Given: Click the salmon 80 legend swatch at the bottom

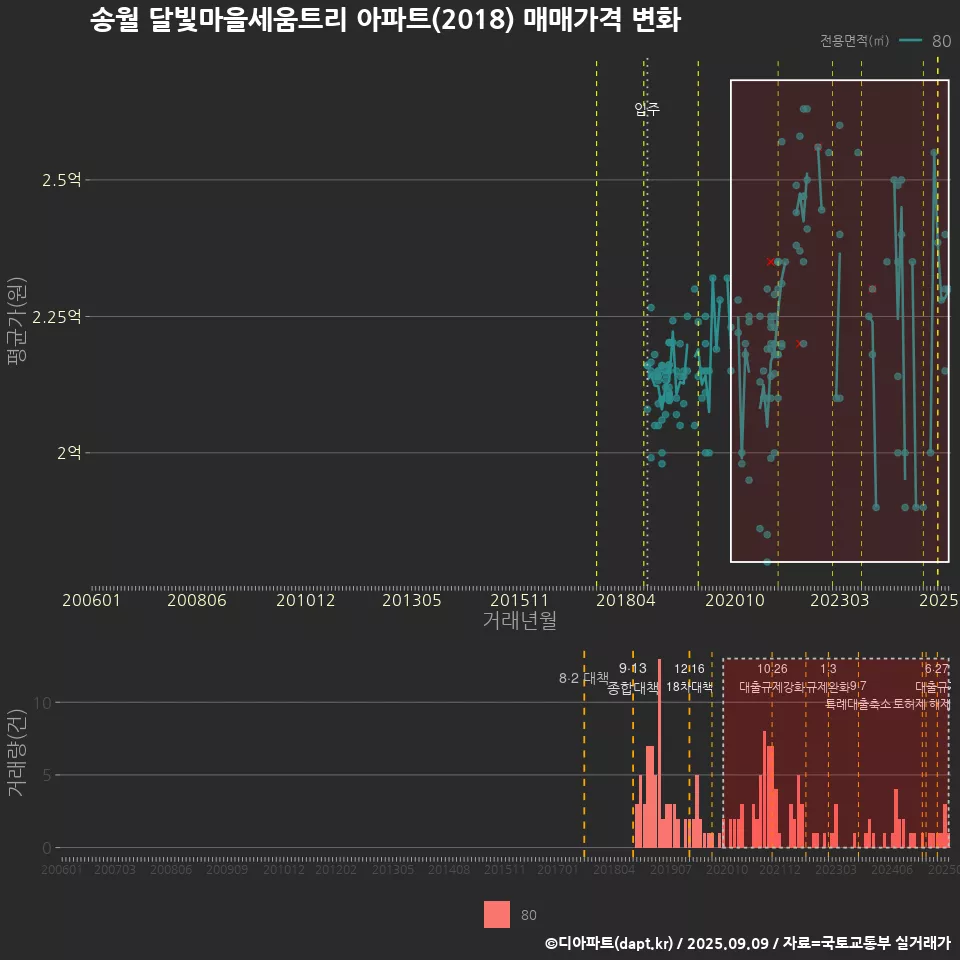Looking at the screenshot, I should [497, 914].
